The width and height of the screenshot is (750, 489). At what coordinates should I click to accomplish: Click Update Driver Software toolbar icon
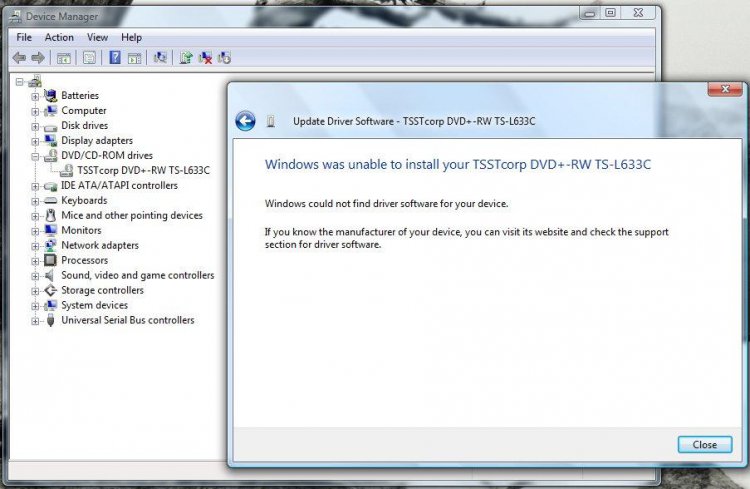tap(186, 58)
